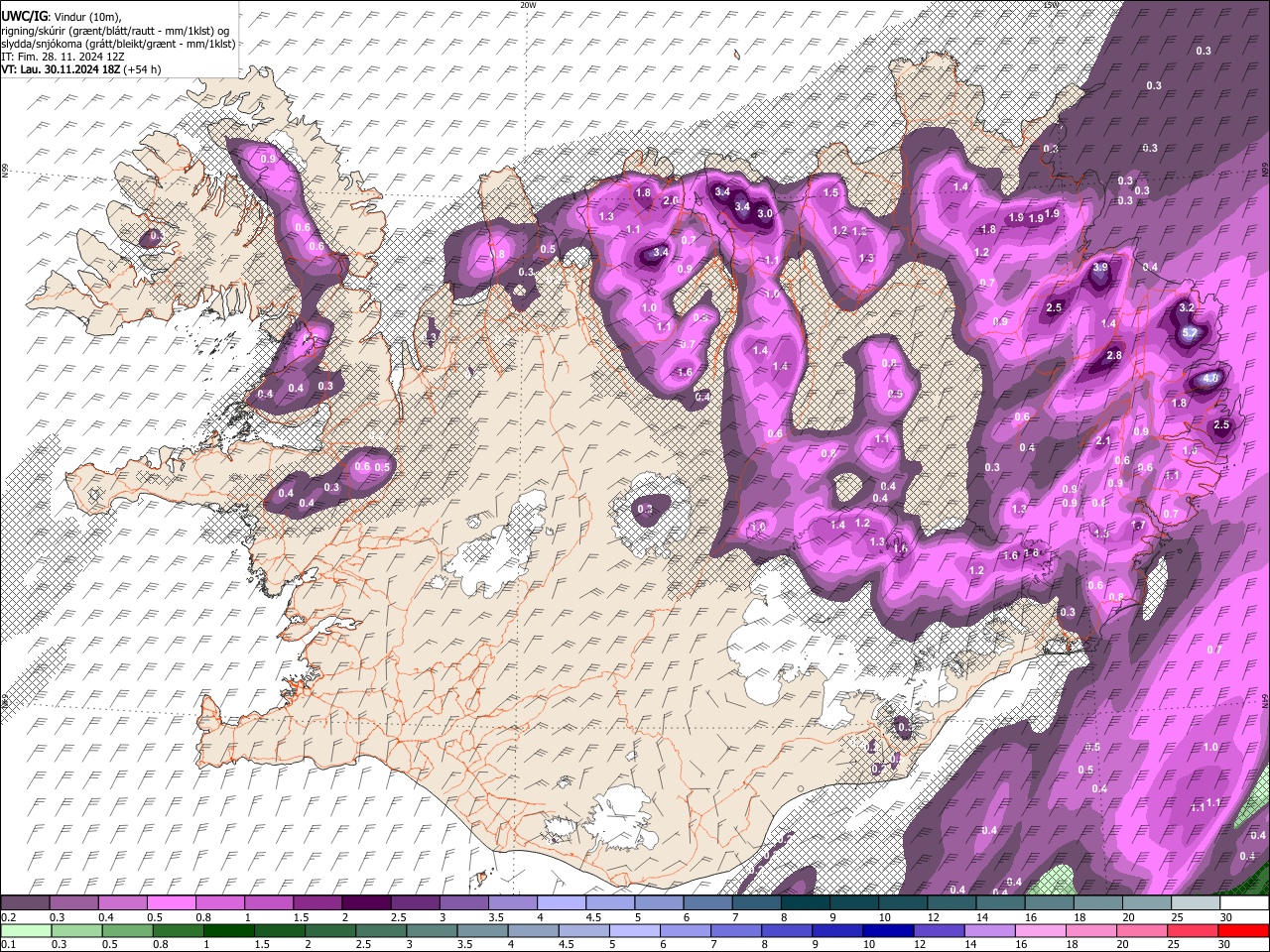Click the palest green lower swatch between 0.1 and 0.3

click(x=27, y=930)
